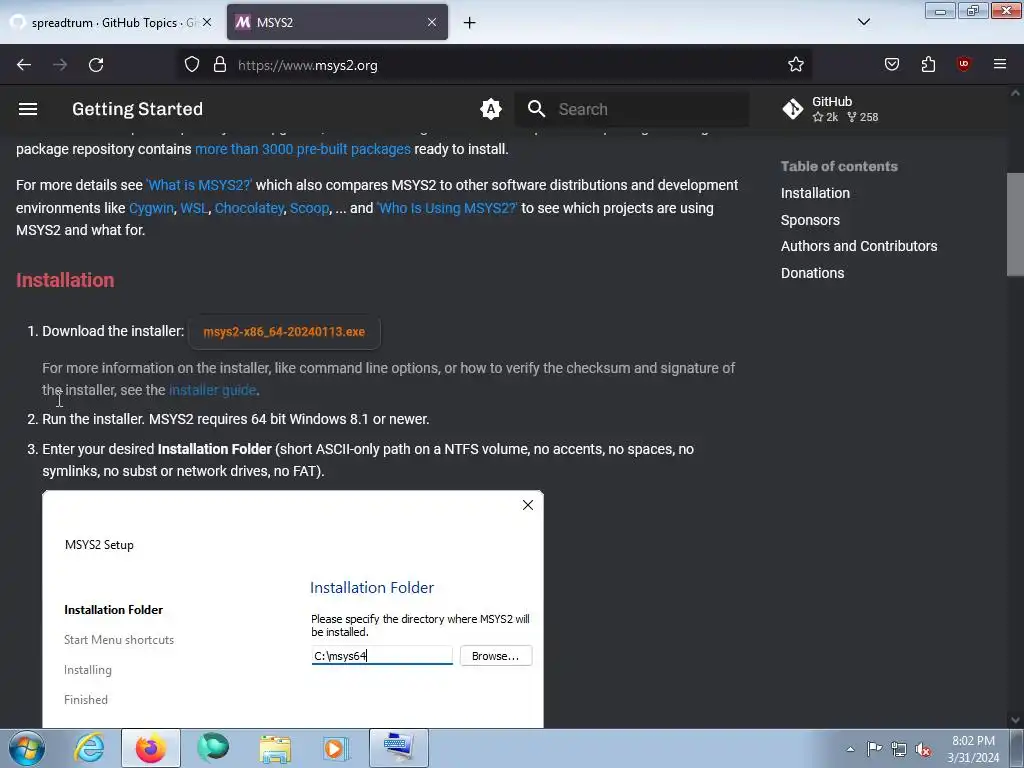Follow the WSL link

(x=194, y=208)
